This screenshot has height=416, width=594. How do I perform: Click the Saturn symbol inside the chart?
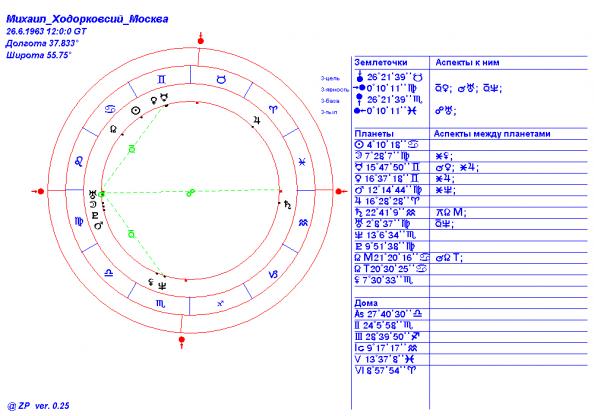pyautogui.click(x=288, y=205)
